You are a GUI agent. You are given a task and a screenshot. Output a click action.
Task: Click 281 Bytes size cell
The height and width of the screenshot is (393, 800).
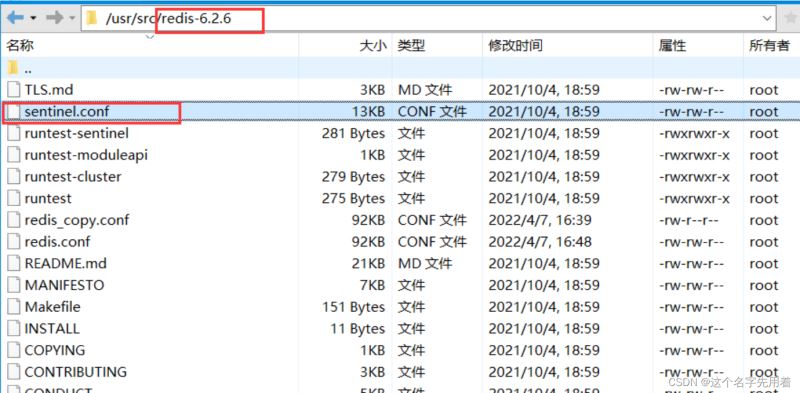(x=353, y=133)
